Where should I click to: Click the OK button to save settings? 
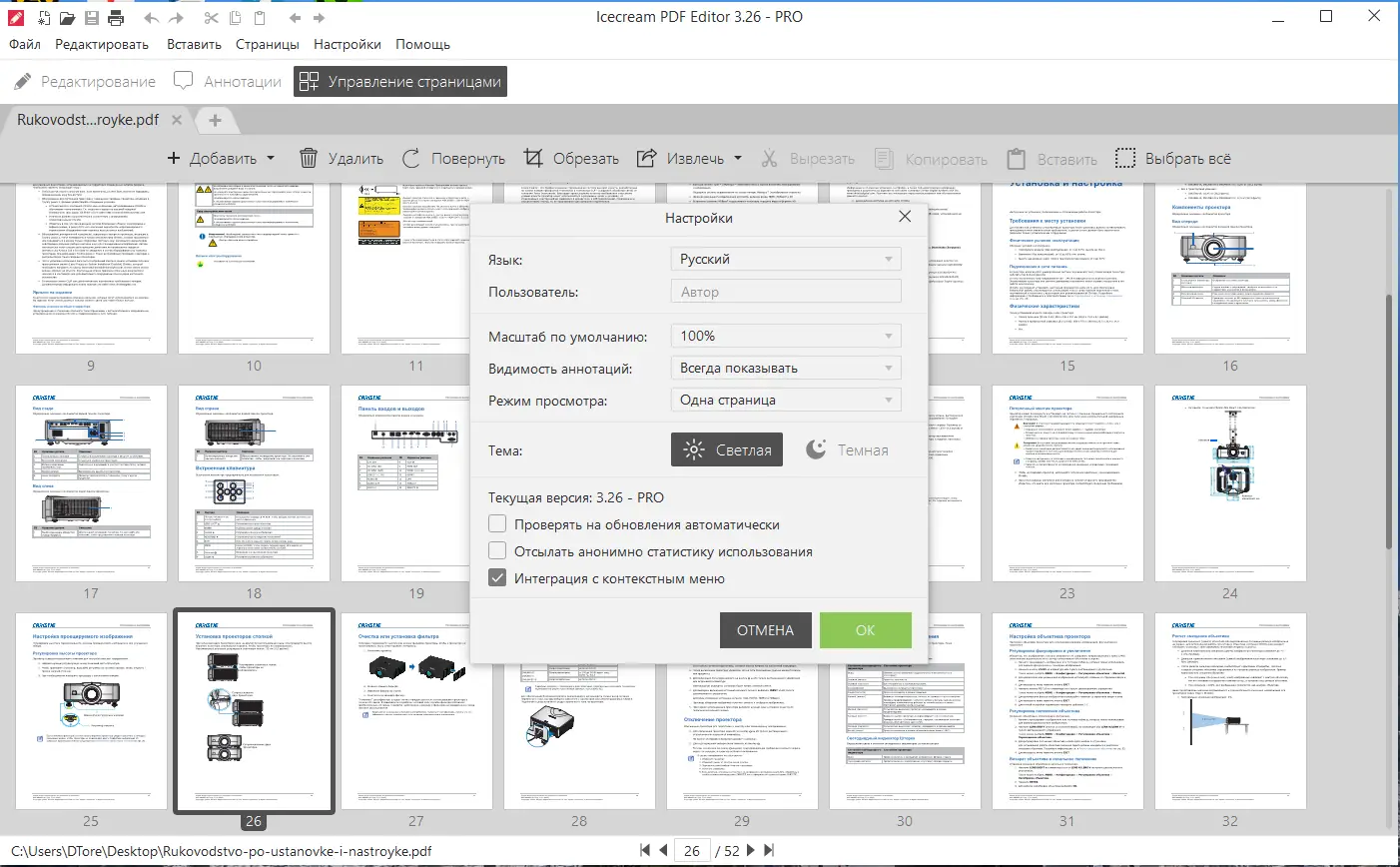[865, 630]
